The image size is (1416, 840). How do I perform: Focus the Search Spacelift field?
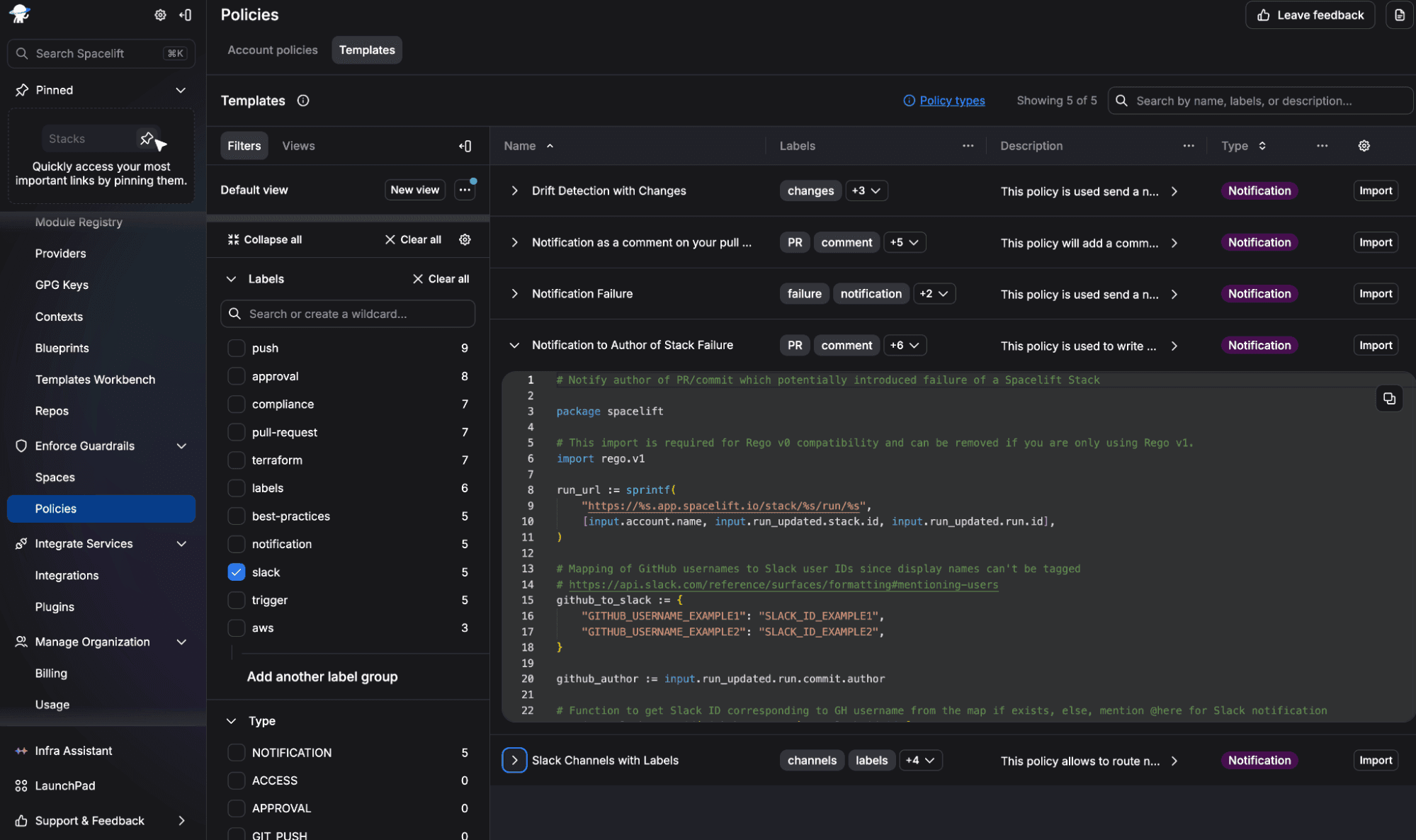pos(101,53)
